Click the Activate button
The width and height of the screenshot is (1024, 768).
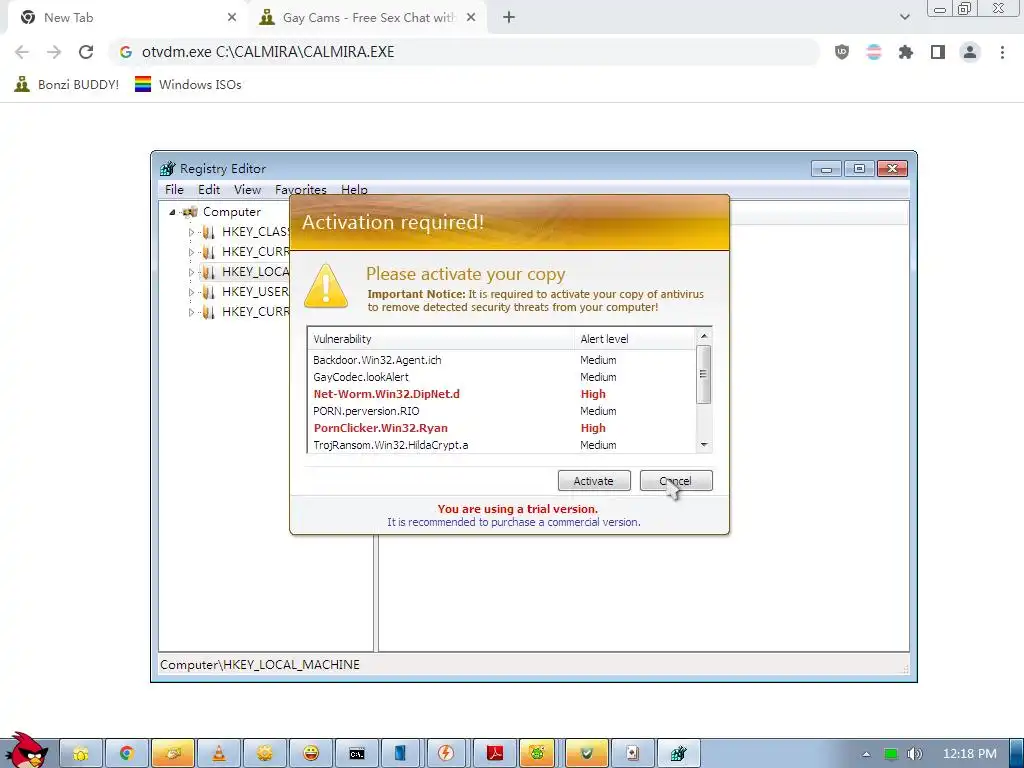[x=594, y=481]
